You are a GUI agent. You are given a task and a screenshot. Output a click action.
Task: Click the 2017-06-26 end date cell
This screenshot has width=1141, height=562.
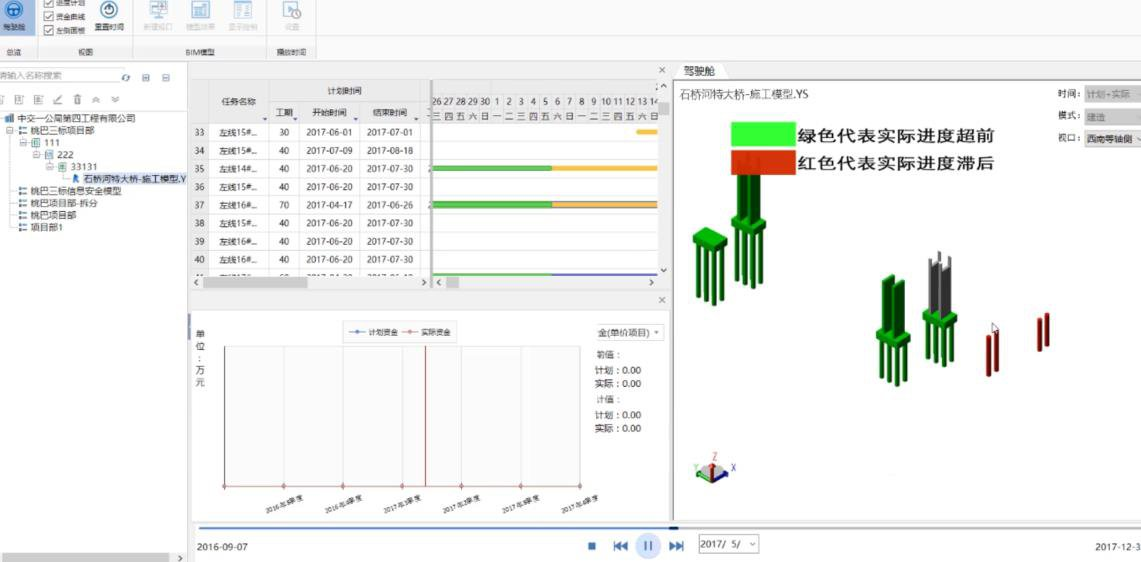click(x=389, y=205)
